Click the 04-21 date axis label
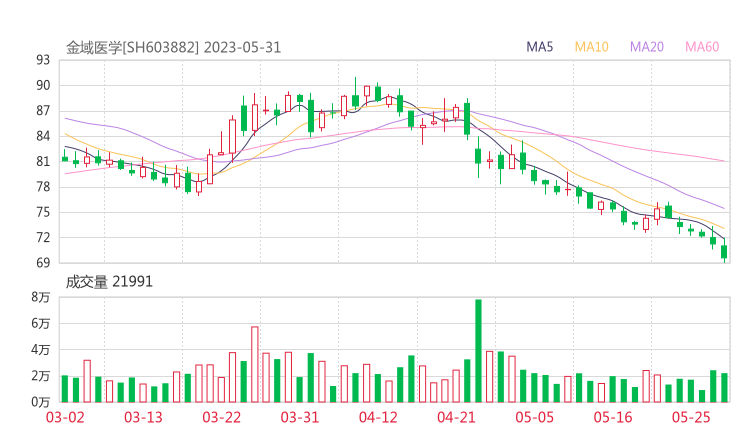Image resolution: width=740 pixels, height=440 pixels. pos(456,417)
